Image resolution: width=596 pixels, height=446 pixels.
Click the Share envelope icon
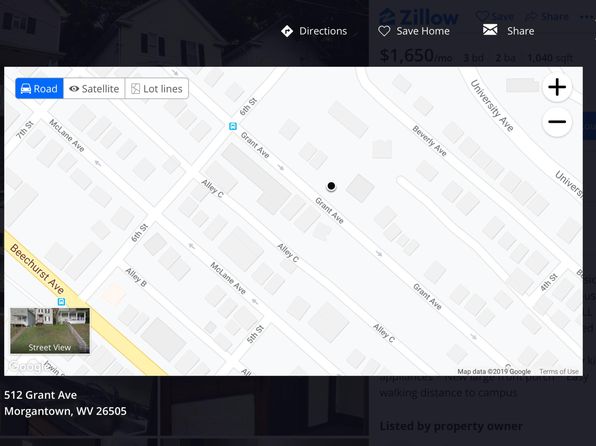[490, 30]
